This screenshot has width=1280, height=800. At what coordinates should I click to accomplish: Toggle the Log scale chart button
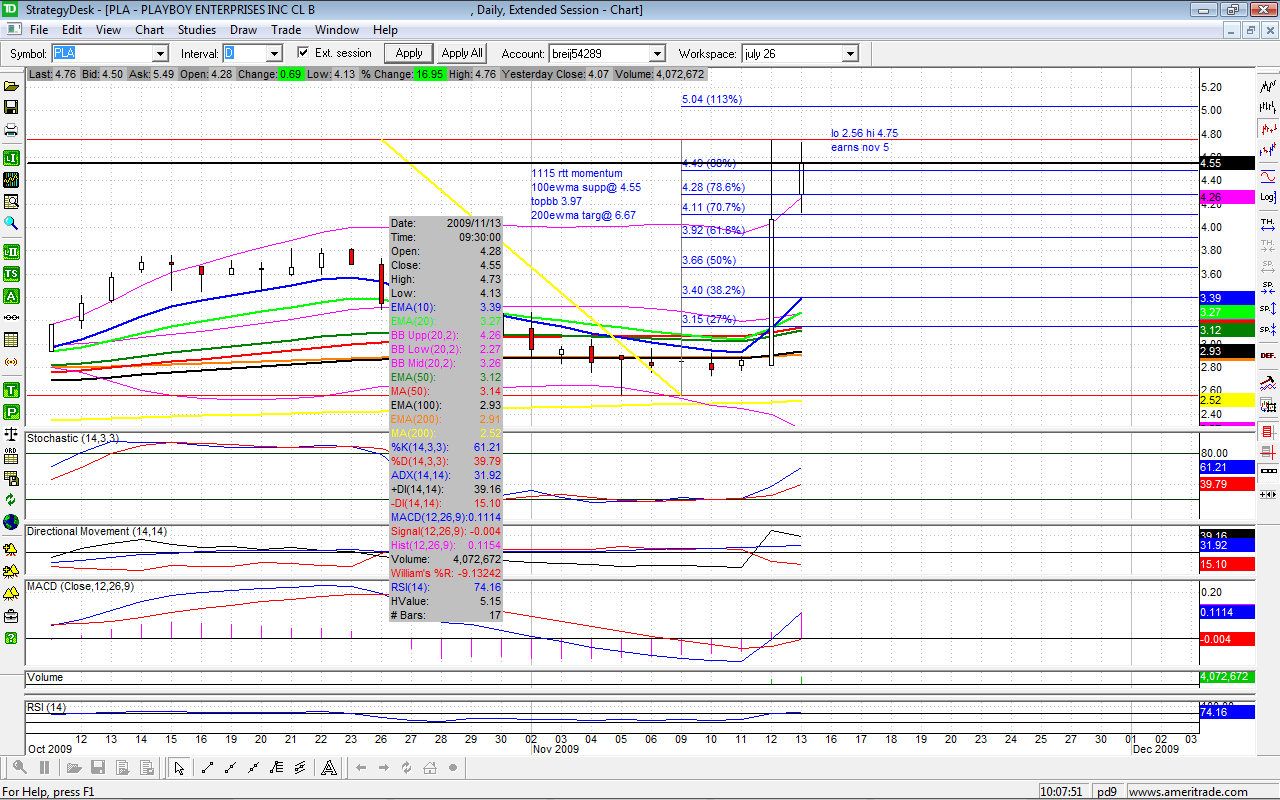tap(1268, 198)
